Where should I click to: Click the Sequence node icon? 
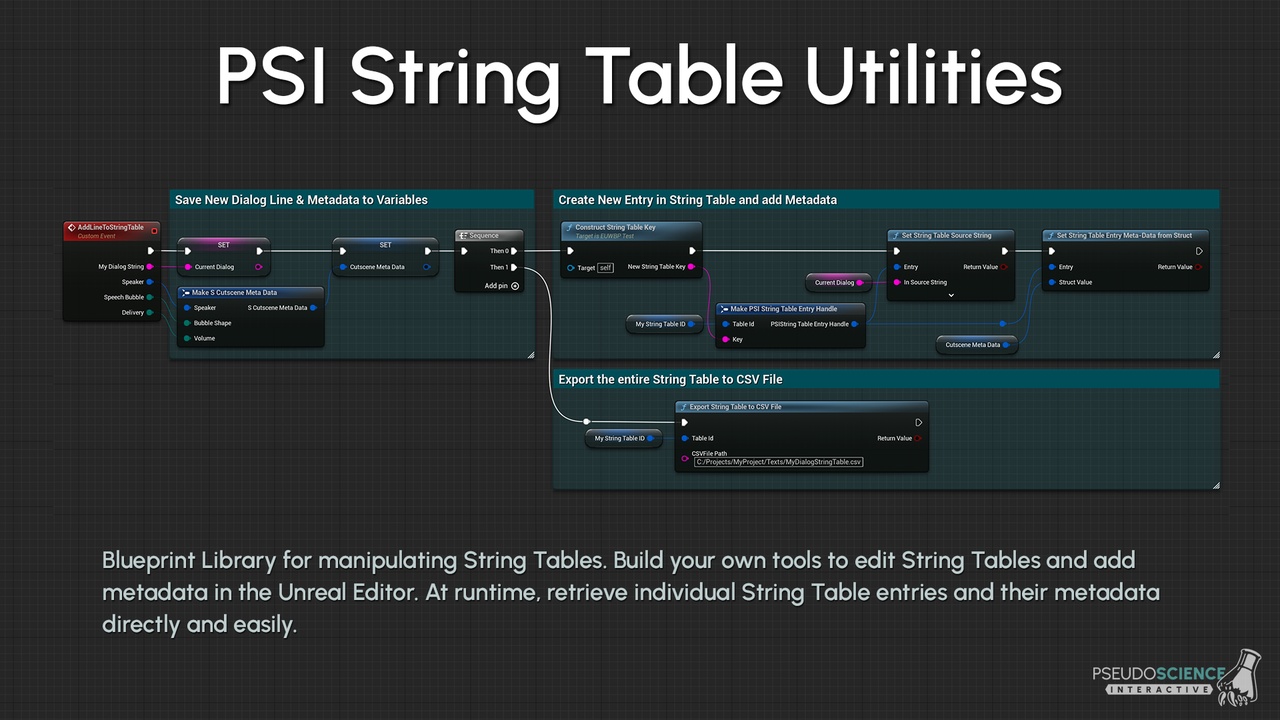[463, 236]
